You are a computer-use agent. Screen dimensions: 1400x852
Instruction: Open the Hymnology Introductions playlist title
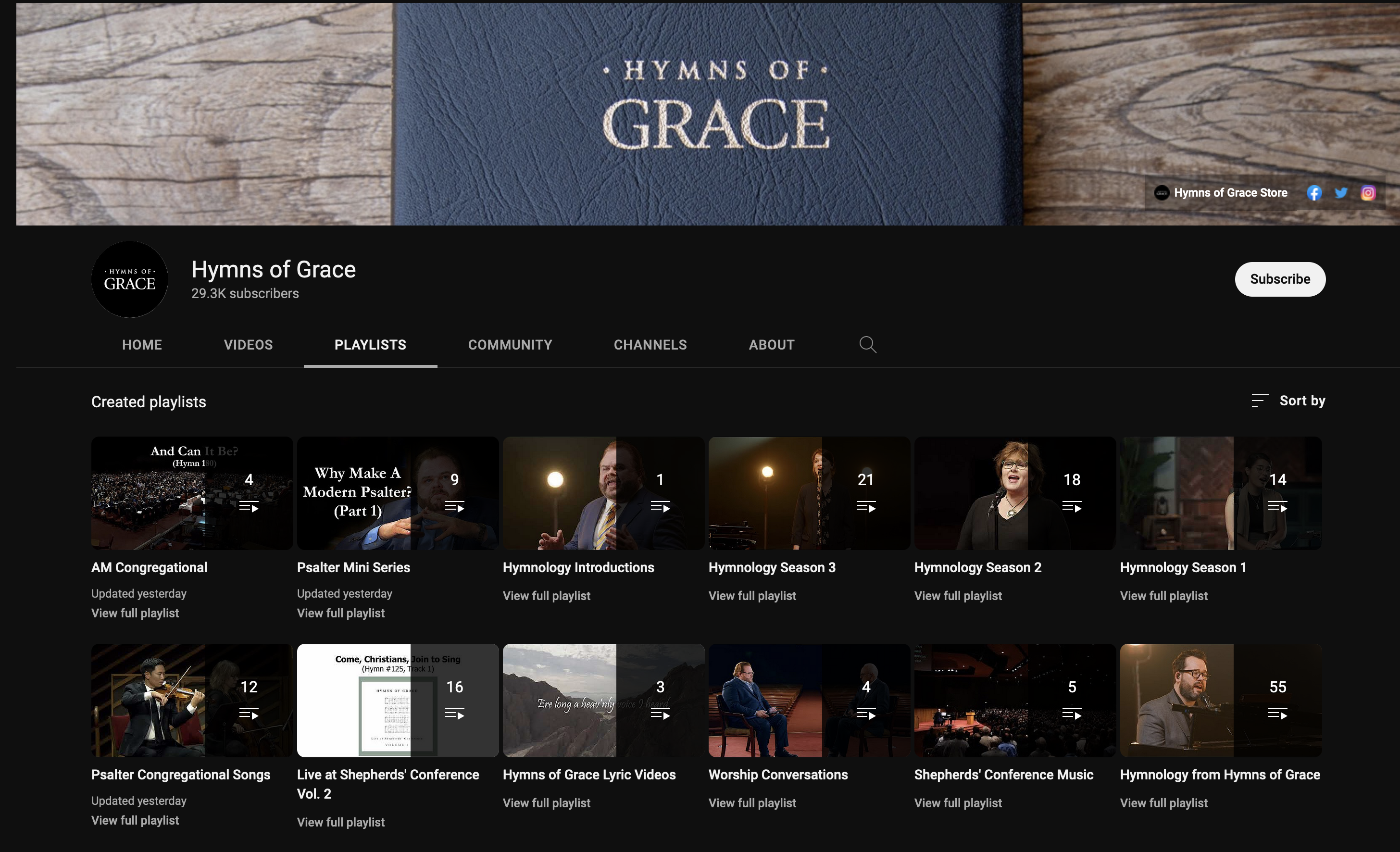tap(578, 567)
